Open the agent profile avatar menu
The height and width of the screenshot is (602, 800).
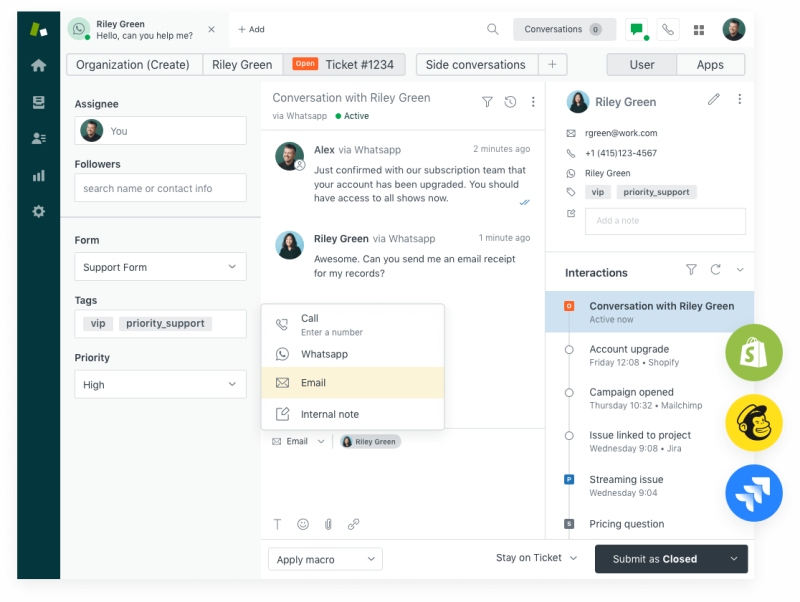click(x=734, y=29)
